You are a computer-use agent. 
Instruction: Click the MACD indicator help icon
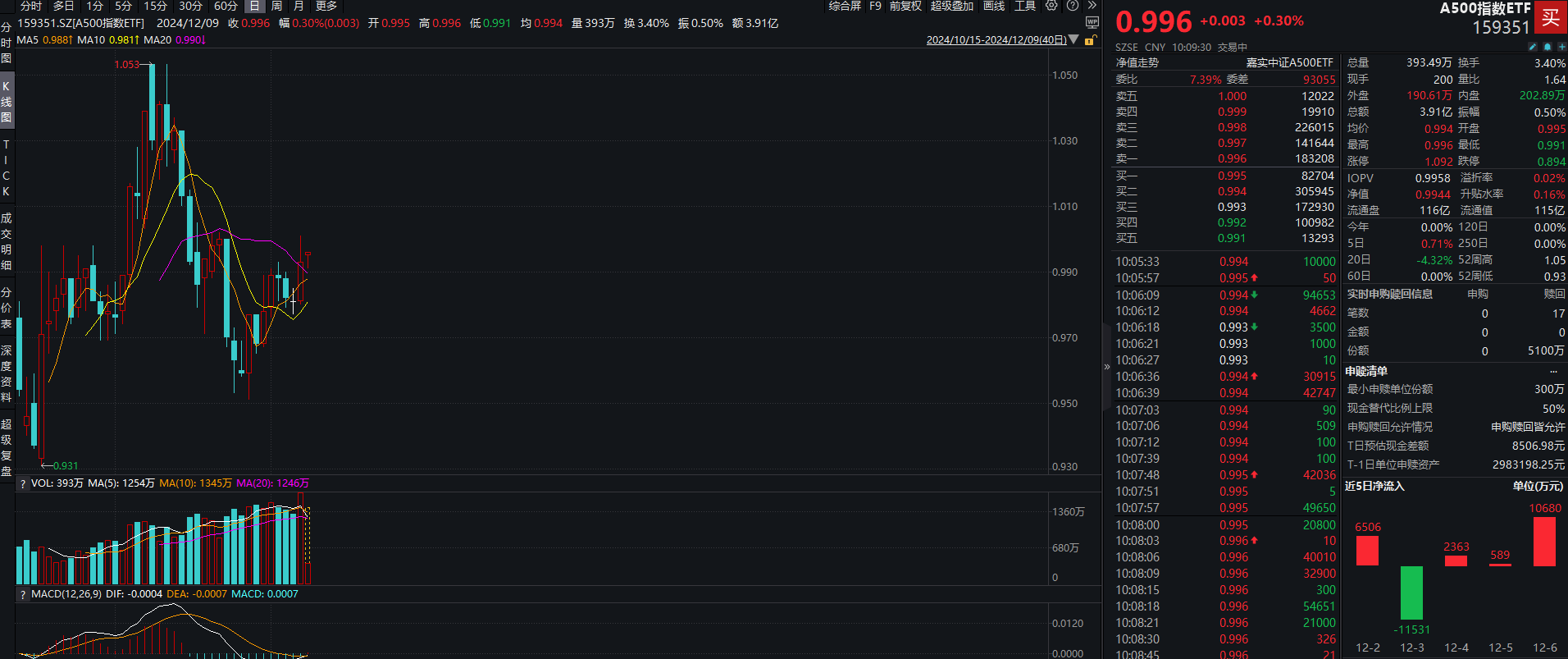point(23,594)
